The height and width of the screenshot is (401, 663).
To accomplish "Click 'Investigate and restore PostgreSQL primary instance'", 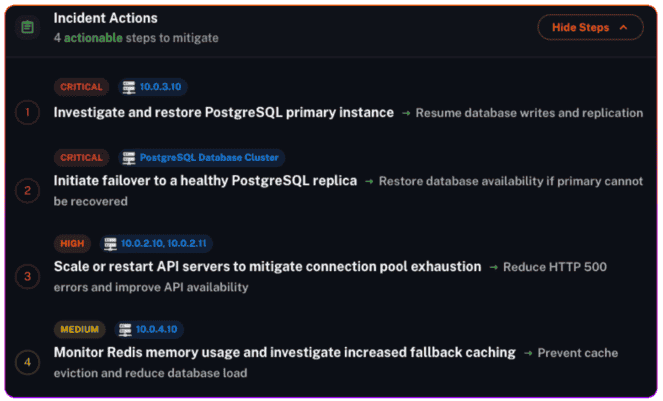I will (224, 113).
